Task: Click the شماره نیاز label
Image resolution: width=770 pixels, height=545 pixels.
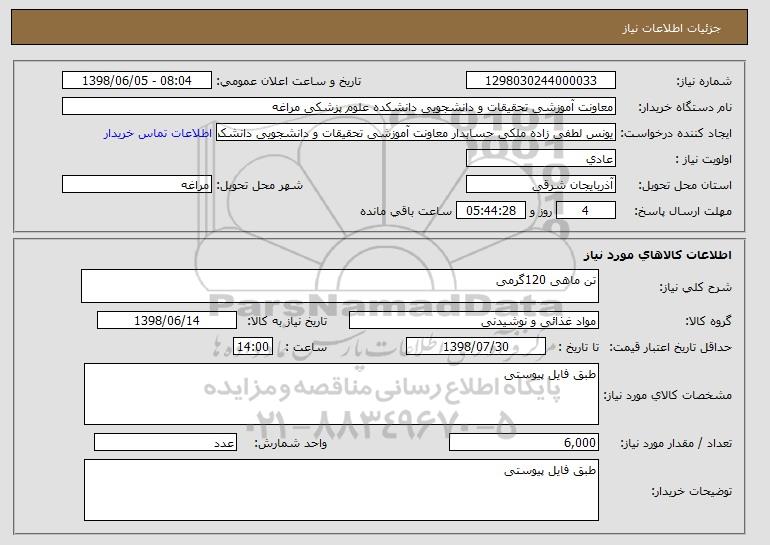Action: [704, 81]
